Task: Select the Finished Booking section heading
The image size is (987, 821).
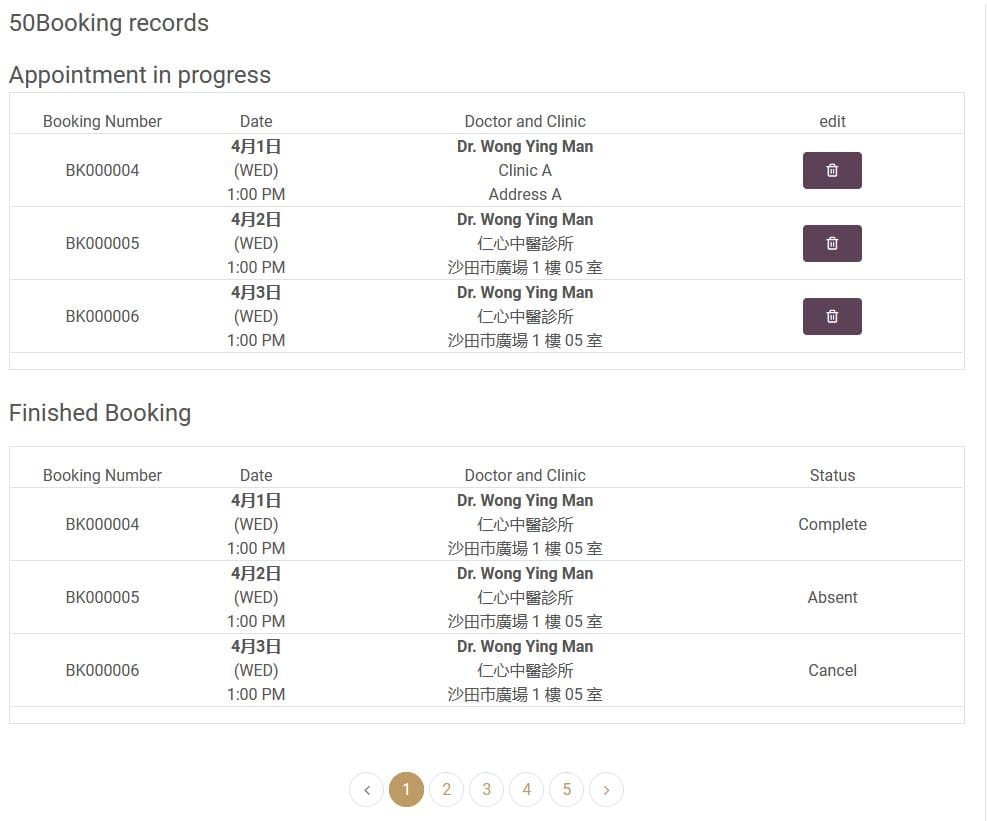Action: (x=100, y=412)
